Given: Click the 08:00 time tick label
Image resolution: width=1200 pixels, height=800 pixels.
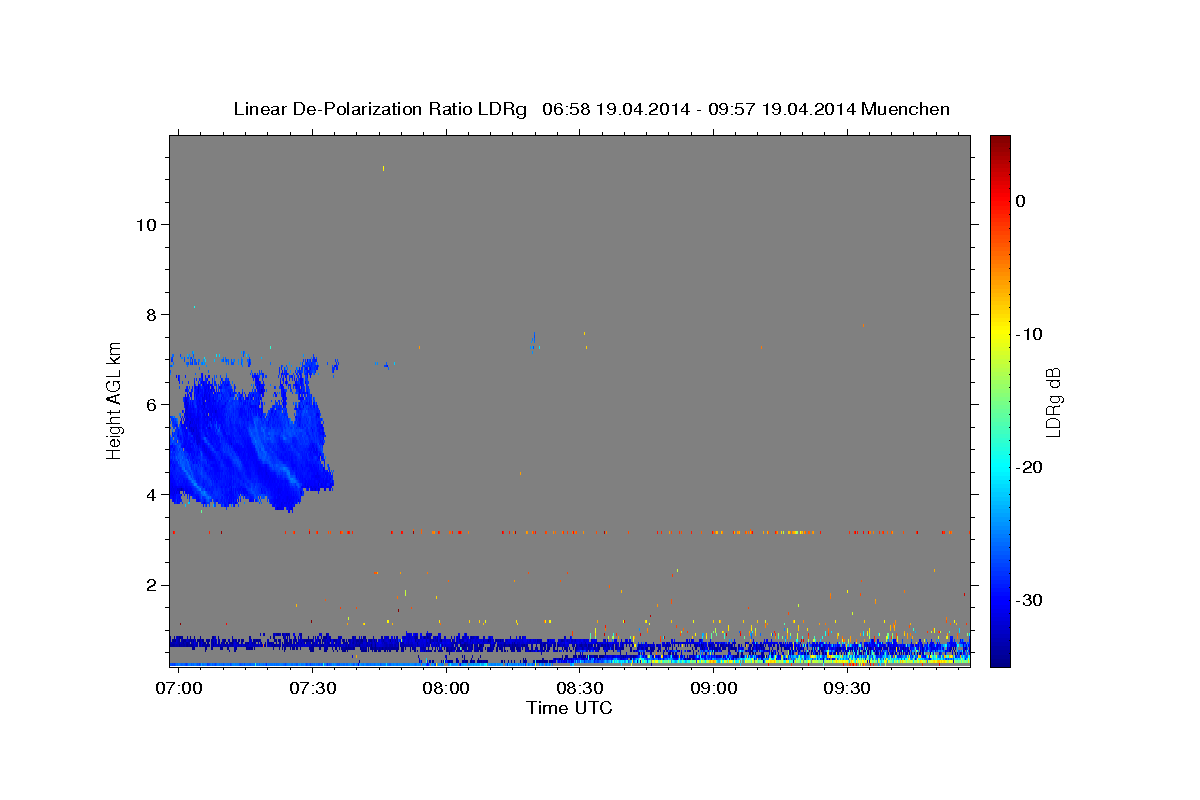Looking at the screenshot, I should [446, 689].
